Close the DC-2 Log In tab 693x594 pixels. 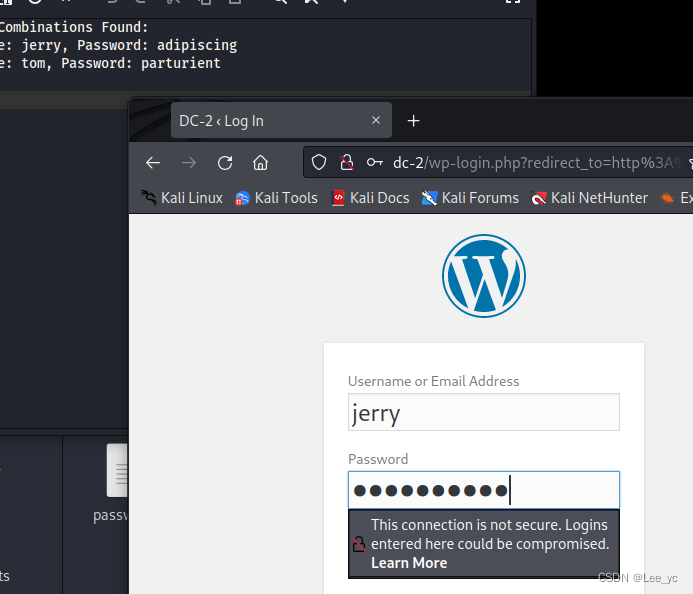[376, 120]
